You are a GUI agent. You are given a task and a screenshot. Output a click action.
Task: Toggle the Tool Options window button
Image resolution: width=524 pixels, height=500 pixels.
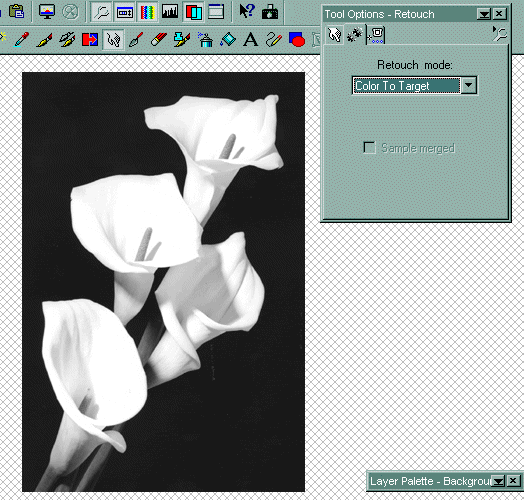click(125, 12)
